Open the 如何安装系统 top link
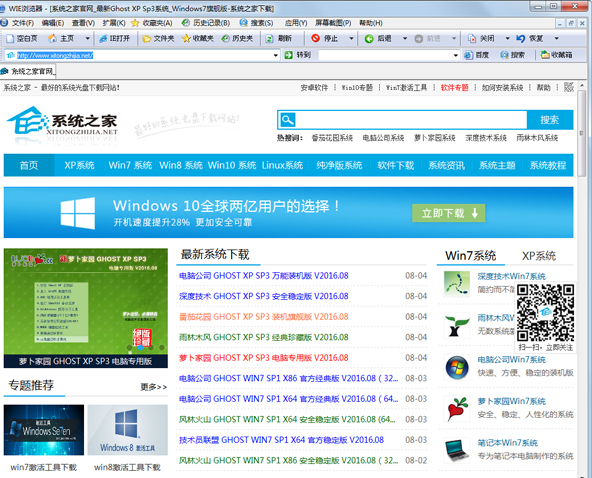The image size is (592, 478). tap(502, 88)
